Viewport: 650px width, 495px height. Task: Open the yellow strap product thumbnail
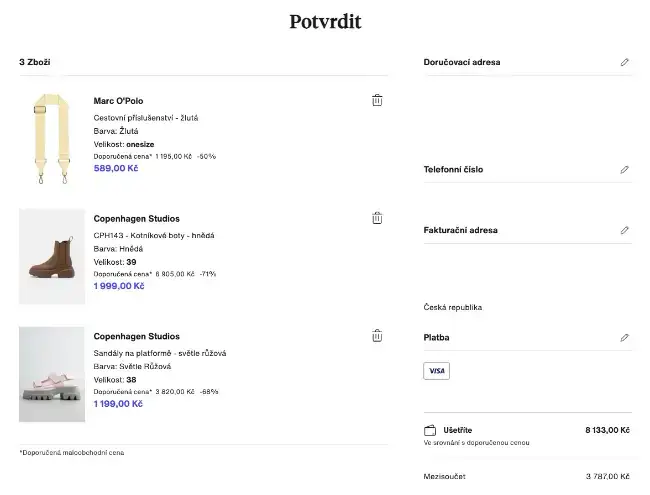tap(52, 138)
